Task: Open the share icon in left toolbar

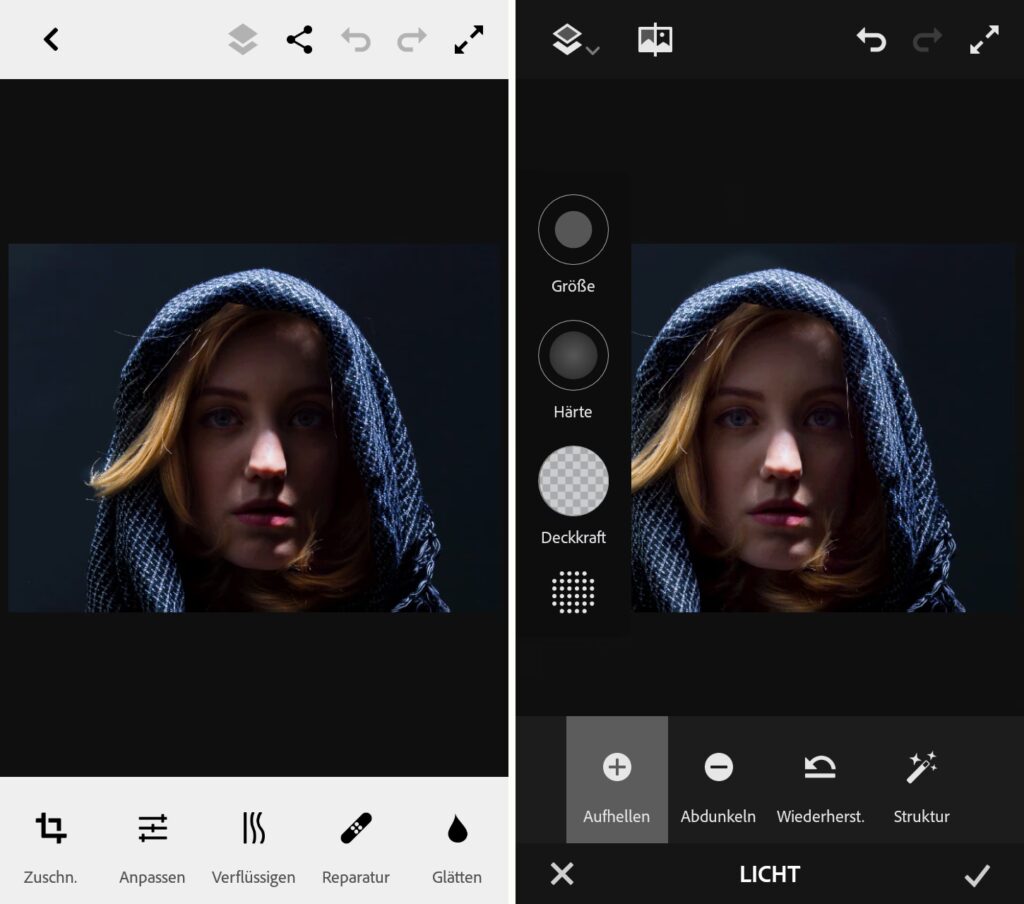Action: coord(299,39)
